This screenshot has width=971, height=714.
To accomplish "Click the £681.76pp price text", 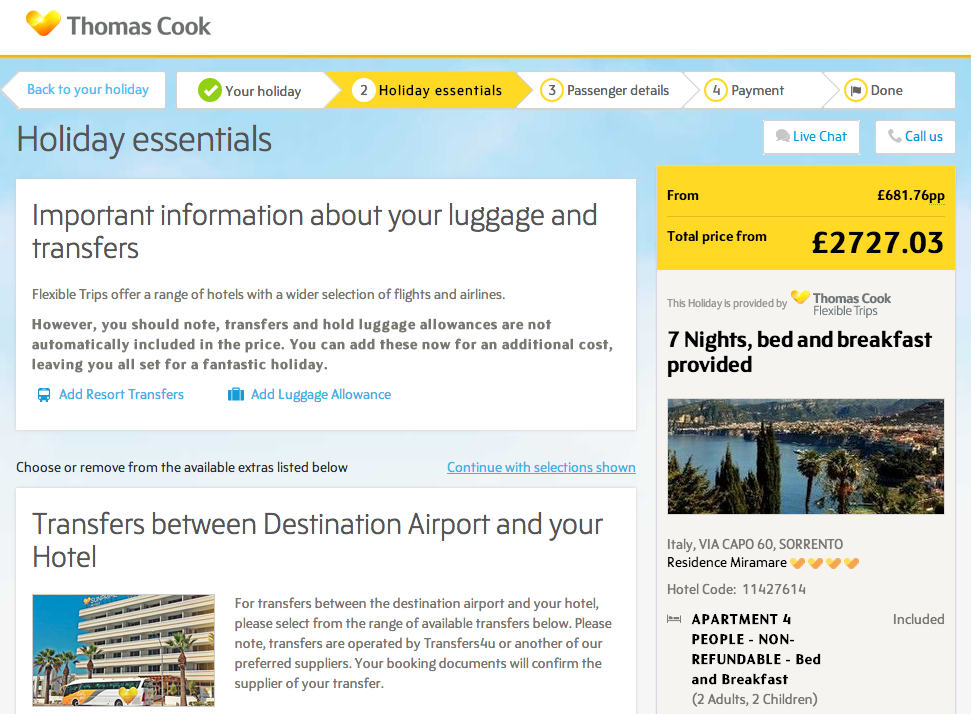I will pos(911,196).
